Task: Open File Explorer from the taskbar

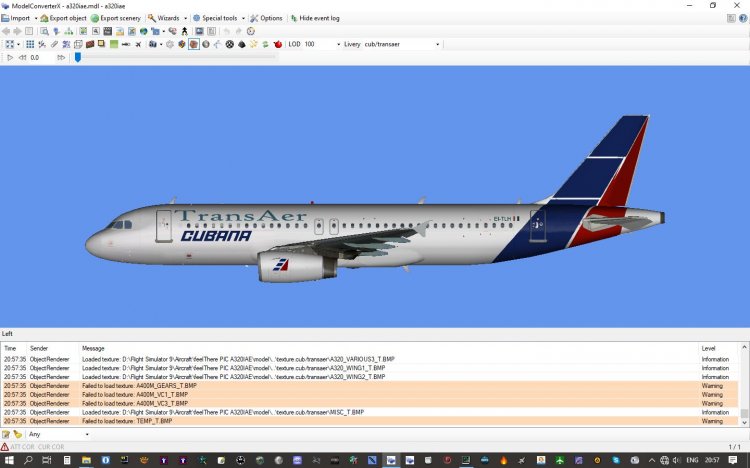Action: tap(86, 460)
